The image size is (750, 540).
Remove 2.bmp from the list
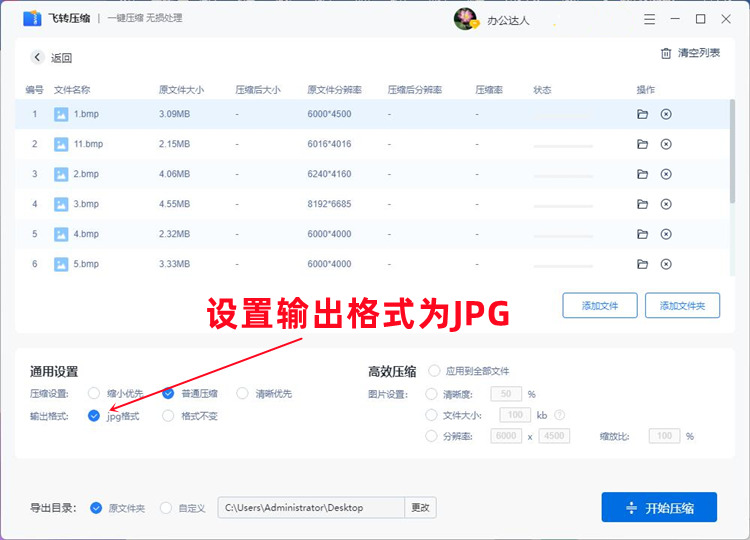pos(666,174)
